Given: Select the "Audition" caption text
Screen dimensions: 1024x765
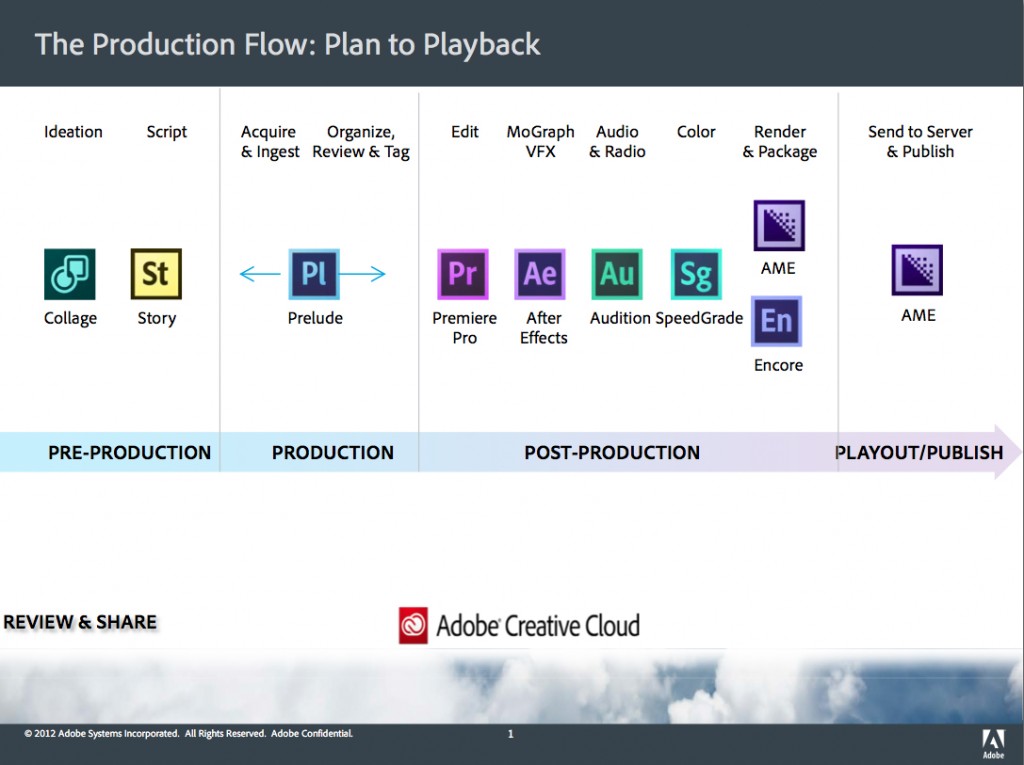Looking at the screenshot, I should 620,318.
